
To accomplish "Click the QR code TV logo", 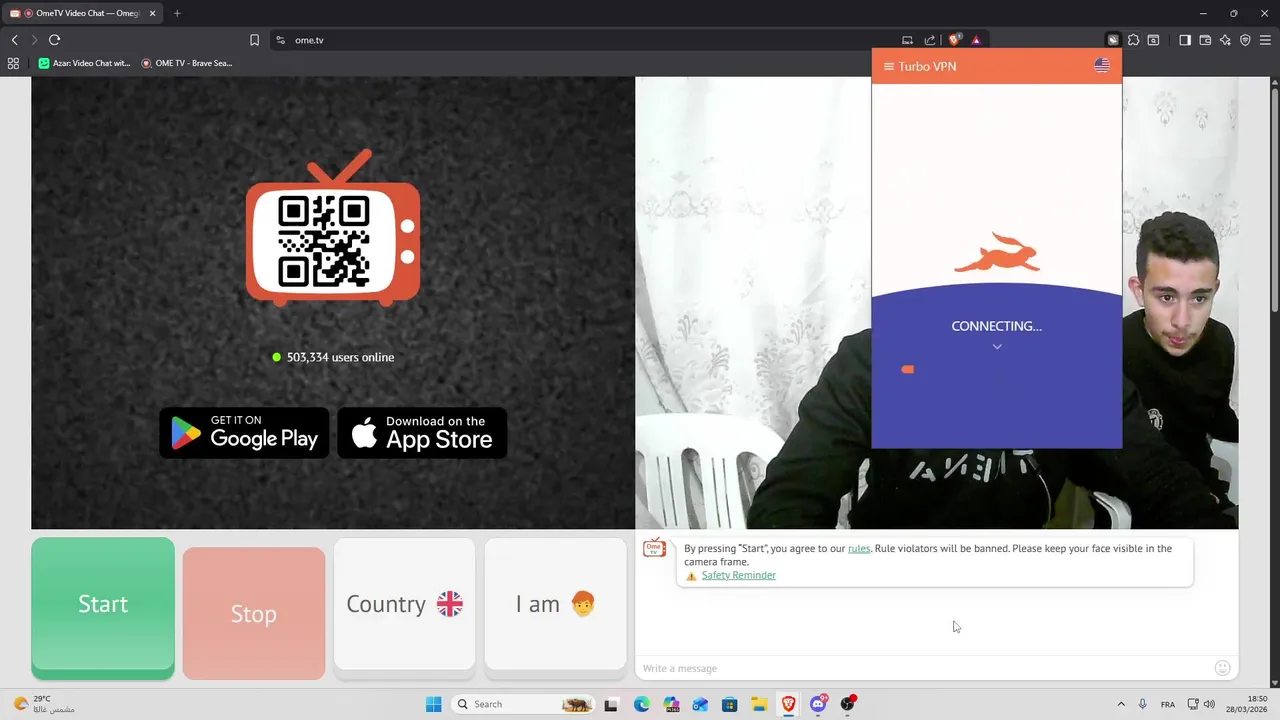I will [x=333, y=228].
